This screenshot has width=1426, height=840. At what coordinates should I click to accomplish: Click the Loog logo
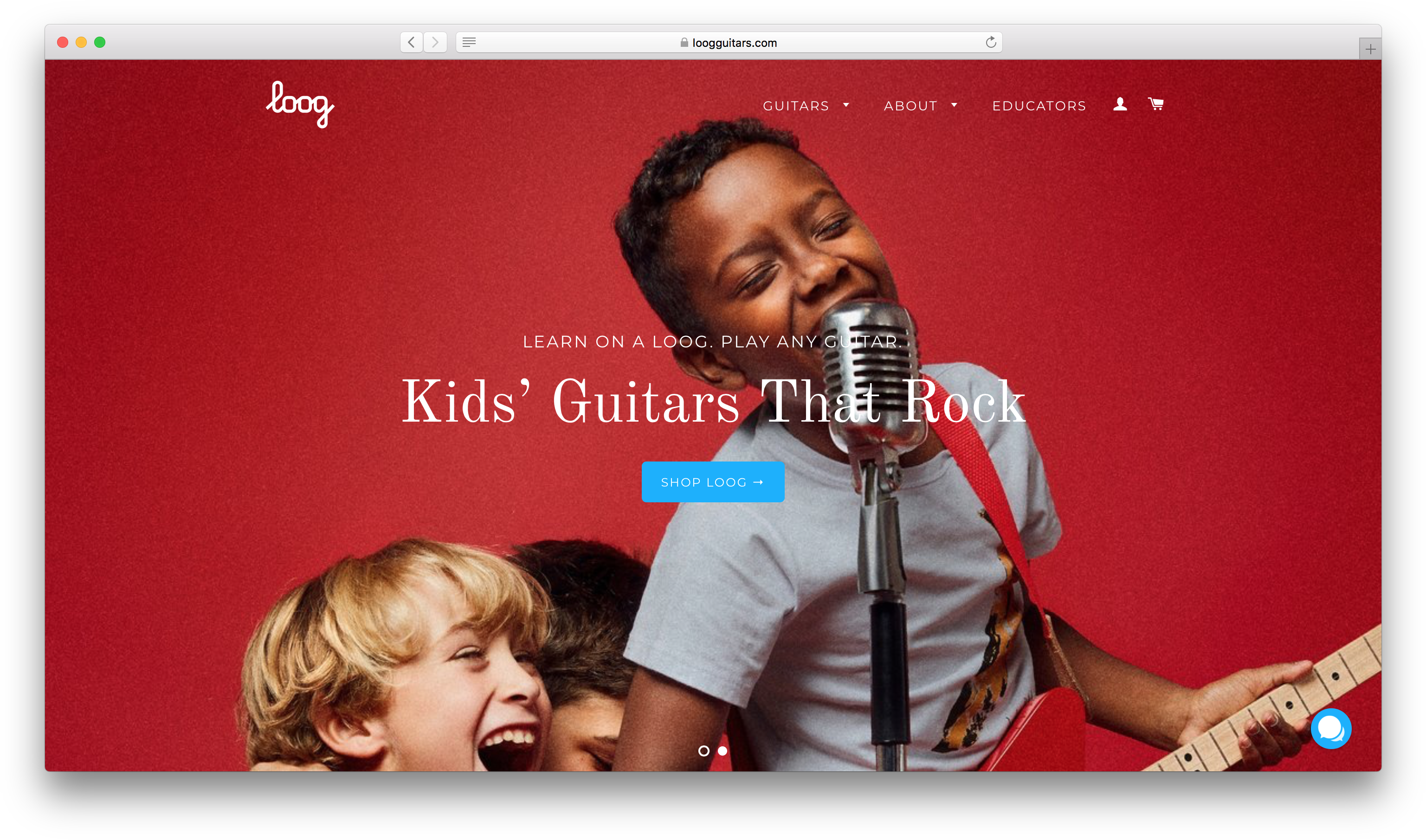300,104
